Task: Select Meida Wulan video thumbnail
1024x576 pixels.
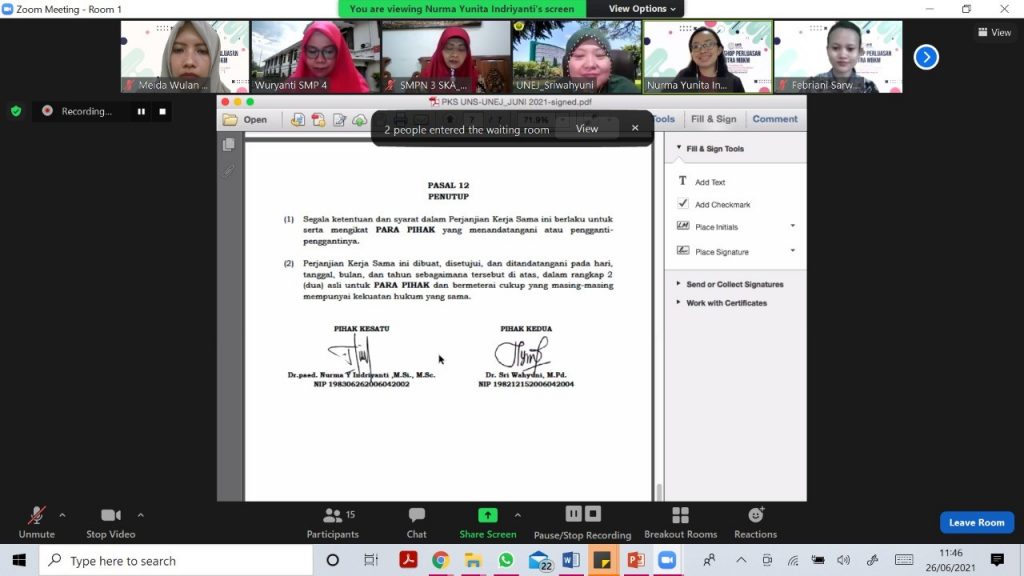Action: 185,57
